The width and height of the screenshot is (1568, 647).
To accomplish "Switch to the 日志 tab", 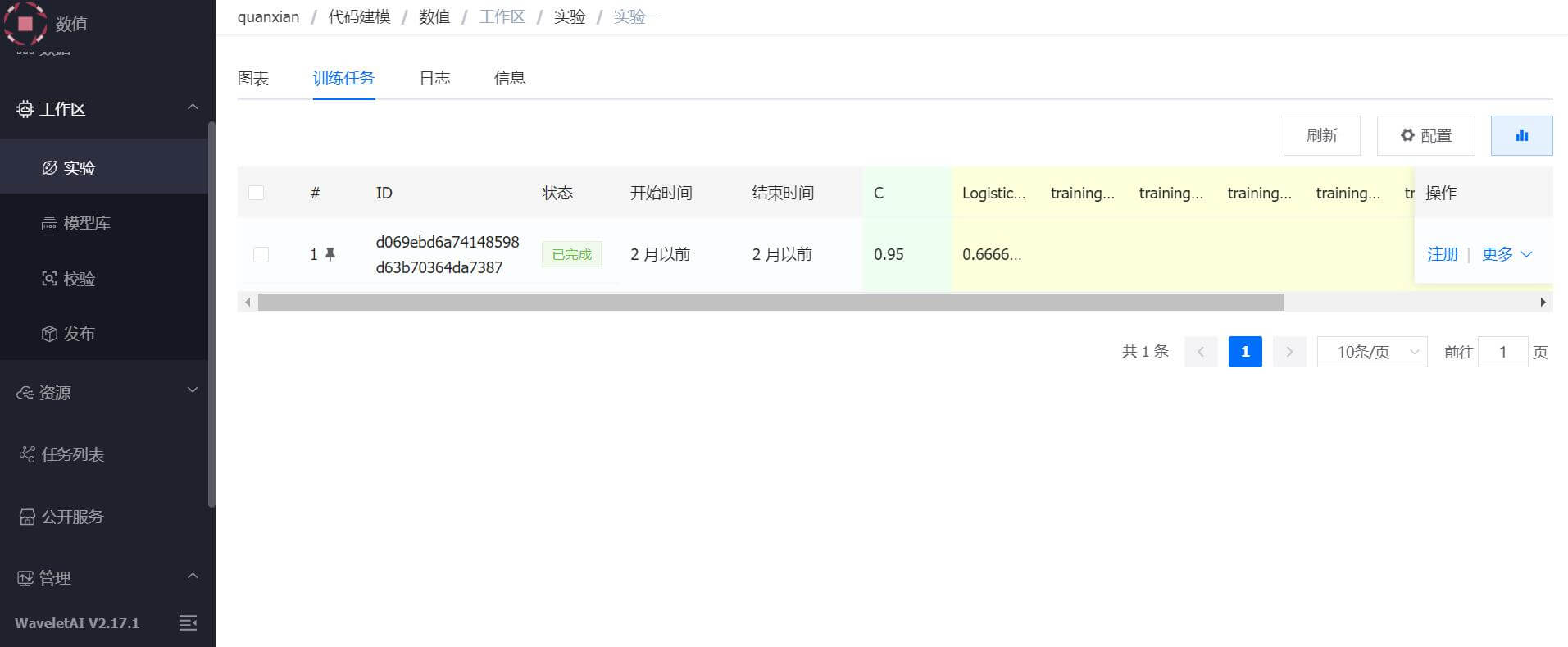I will (x=434, y=78).
